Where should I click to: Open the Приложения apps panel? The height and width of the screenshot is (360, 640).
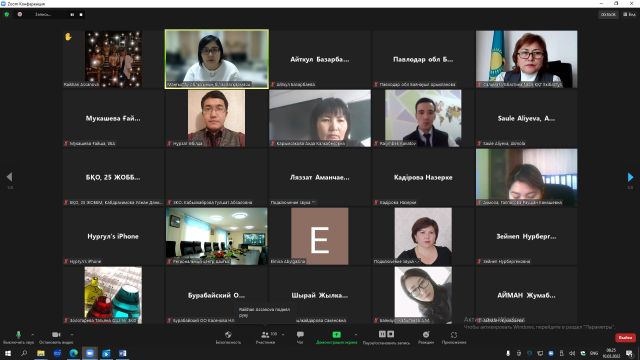tap(454, 338)
